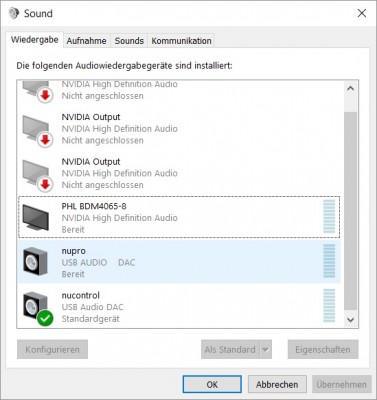Click the Sound speaker icon in title bar
This screenshot has height=400, width=377.
point(14,13)
